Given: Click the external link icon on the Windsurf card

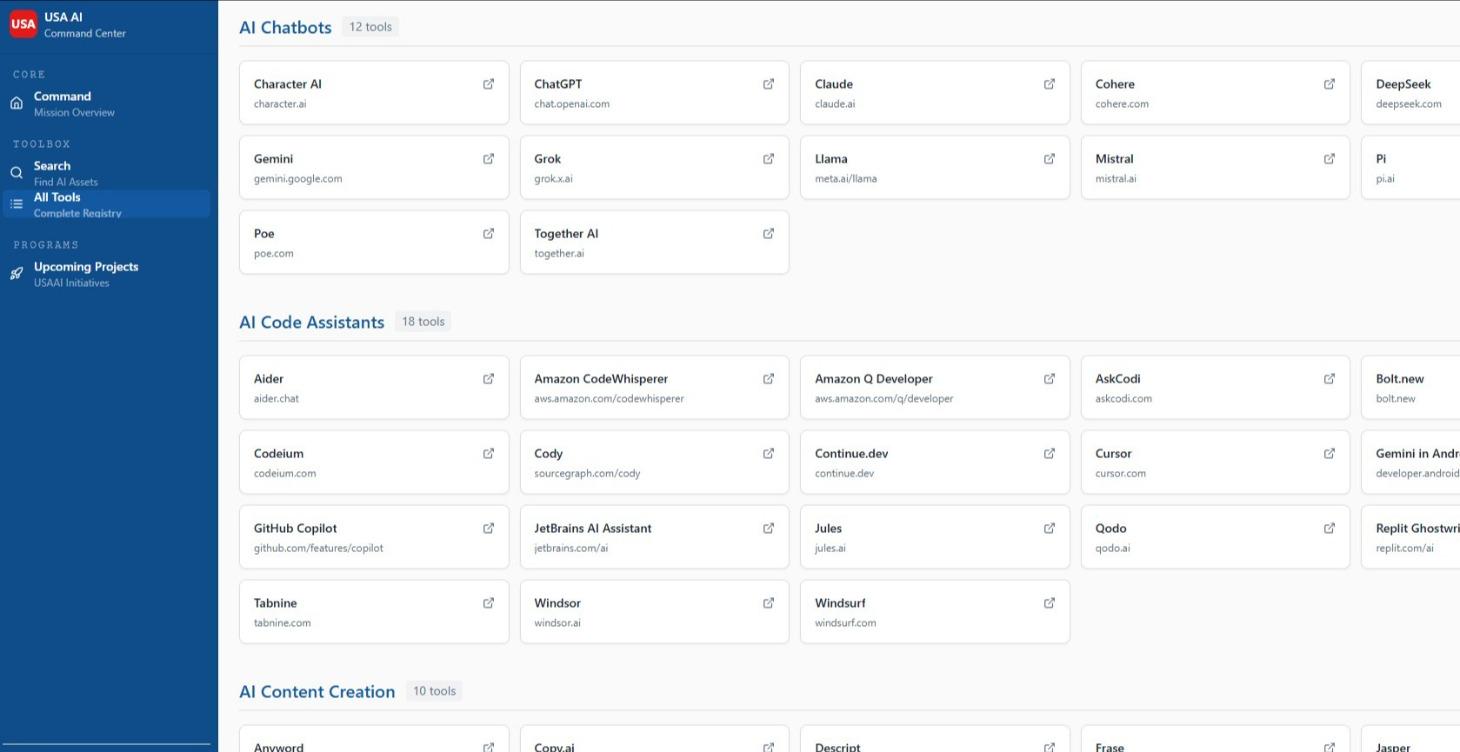Looking at the screenshot, I should pyautogui.click(x=1050, y=603).
